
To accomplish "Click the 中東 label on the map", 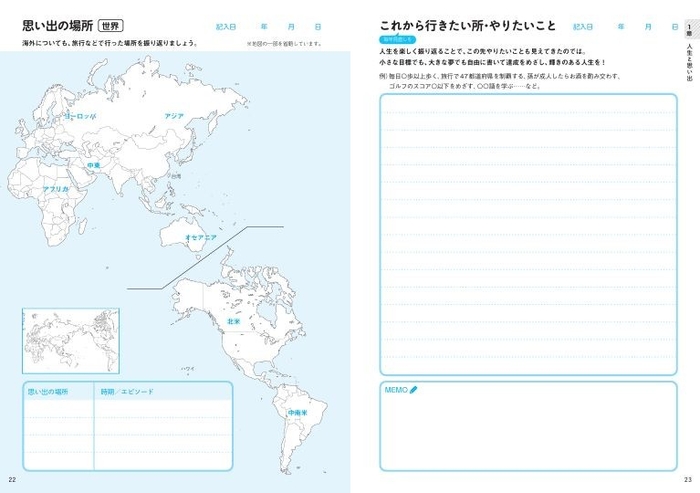I will click(x=93, y=165).
